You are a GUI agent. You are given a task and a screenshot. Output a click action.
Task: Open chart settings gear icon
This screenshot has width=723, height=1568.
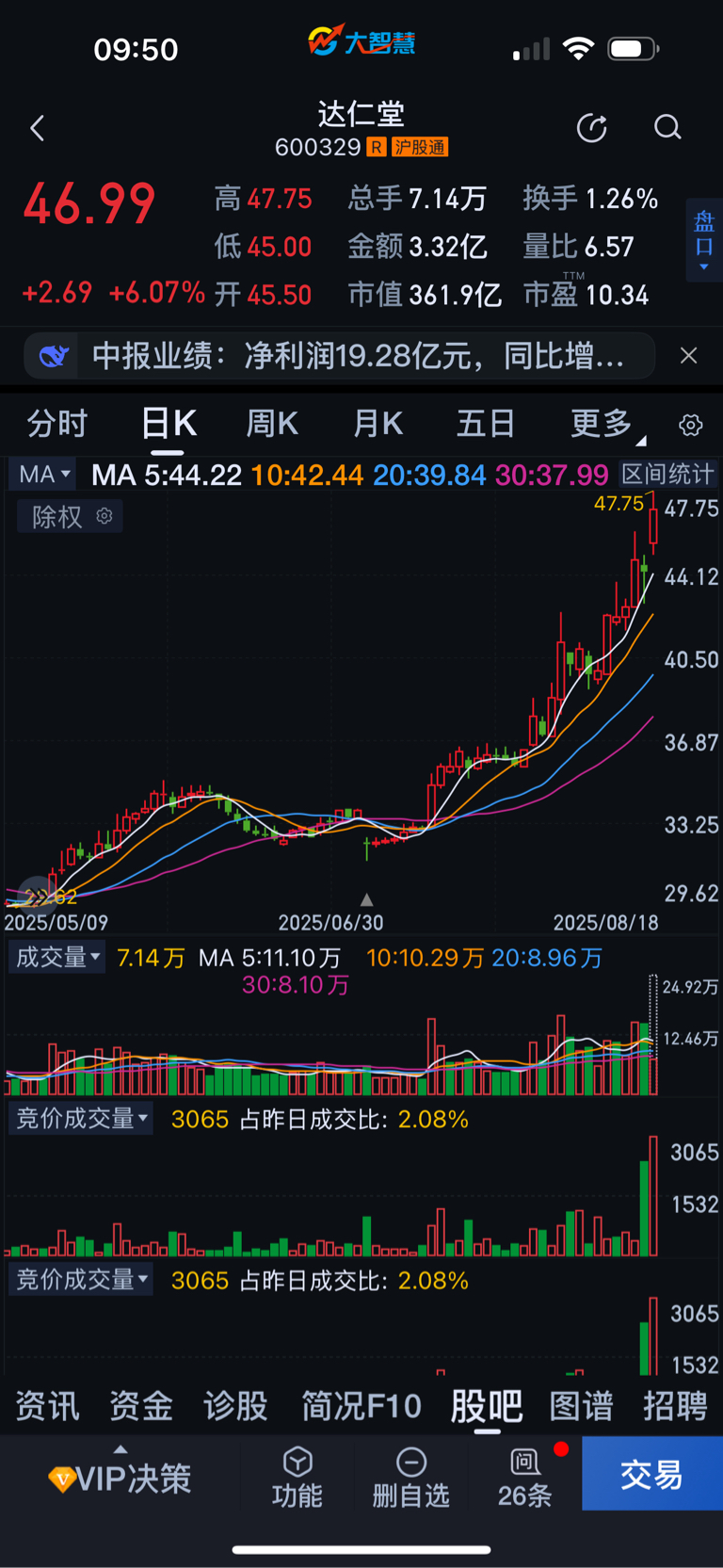pyautogui.click(x=691, y=425)
